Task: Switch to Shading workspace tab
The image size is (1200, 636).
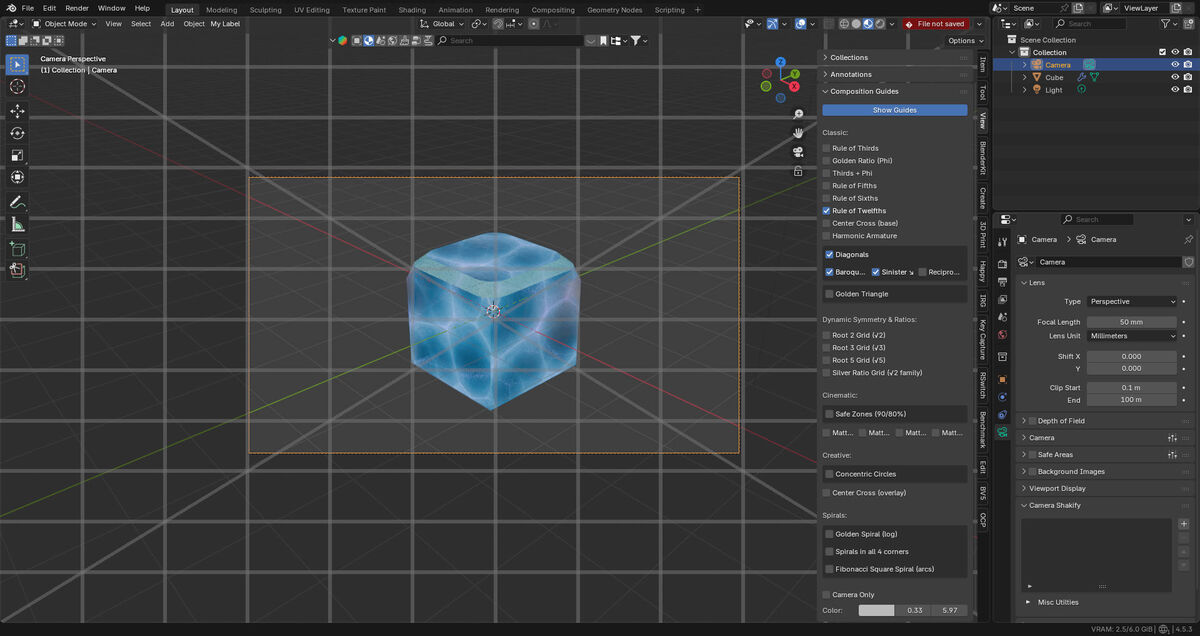Action: tap(412, 10)
